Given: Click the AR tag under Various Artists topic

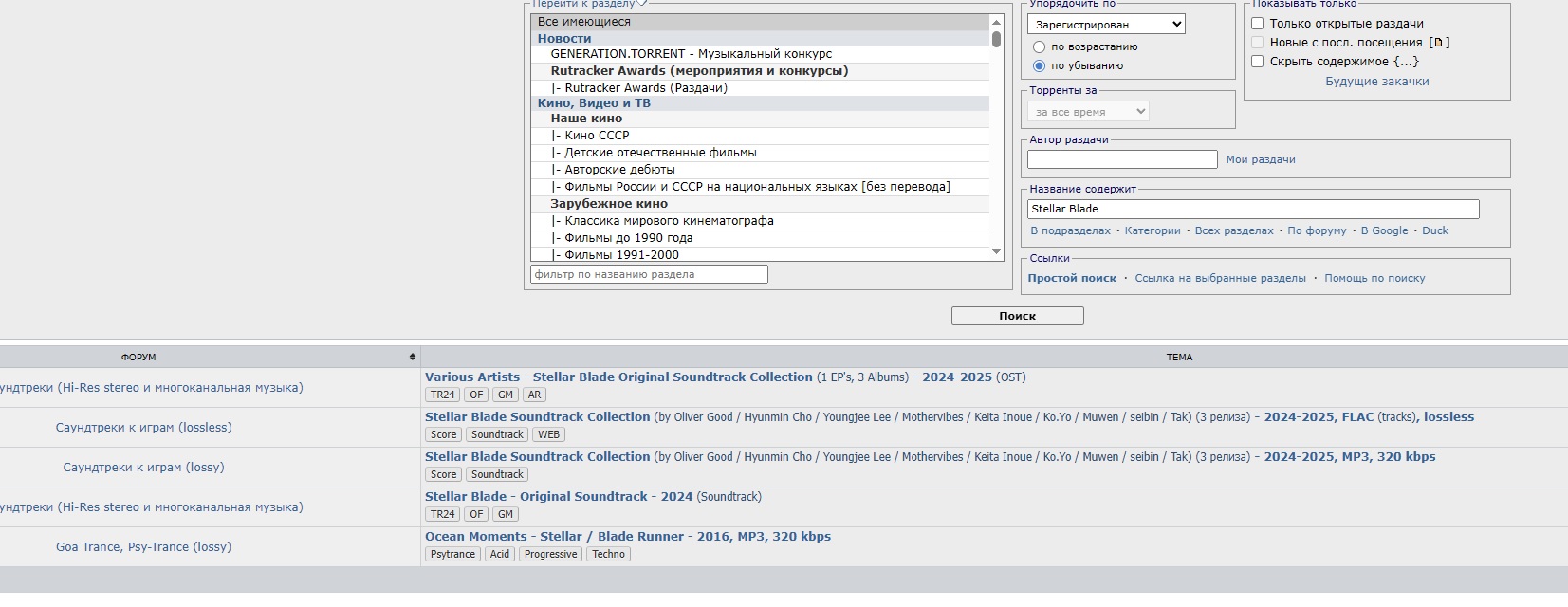Looking at the screenshot, I should pos(535,395).
